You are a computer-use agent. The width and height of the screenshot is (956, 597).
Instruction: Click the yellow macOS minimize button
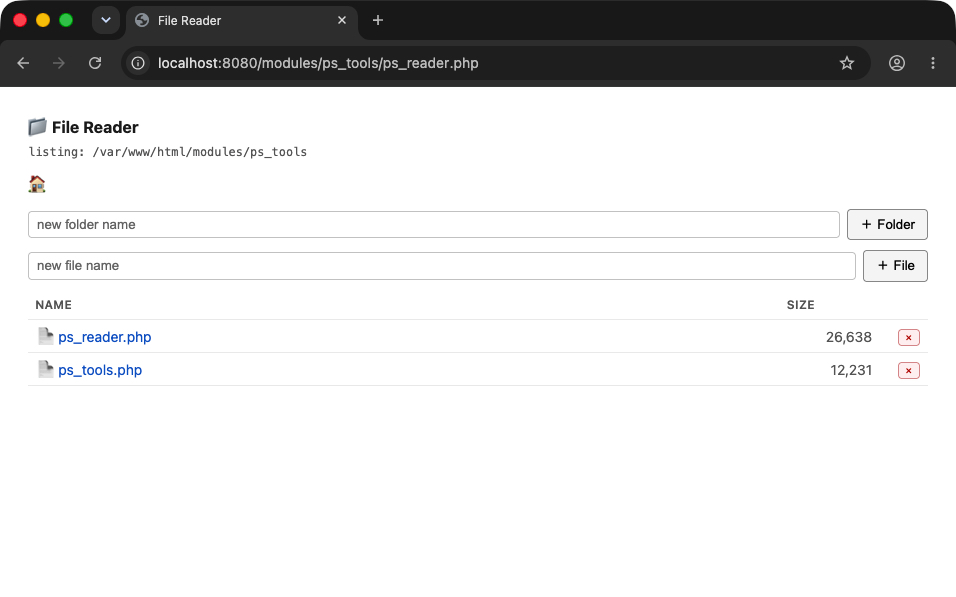(x=43, y=20)
